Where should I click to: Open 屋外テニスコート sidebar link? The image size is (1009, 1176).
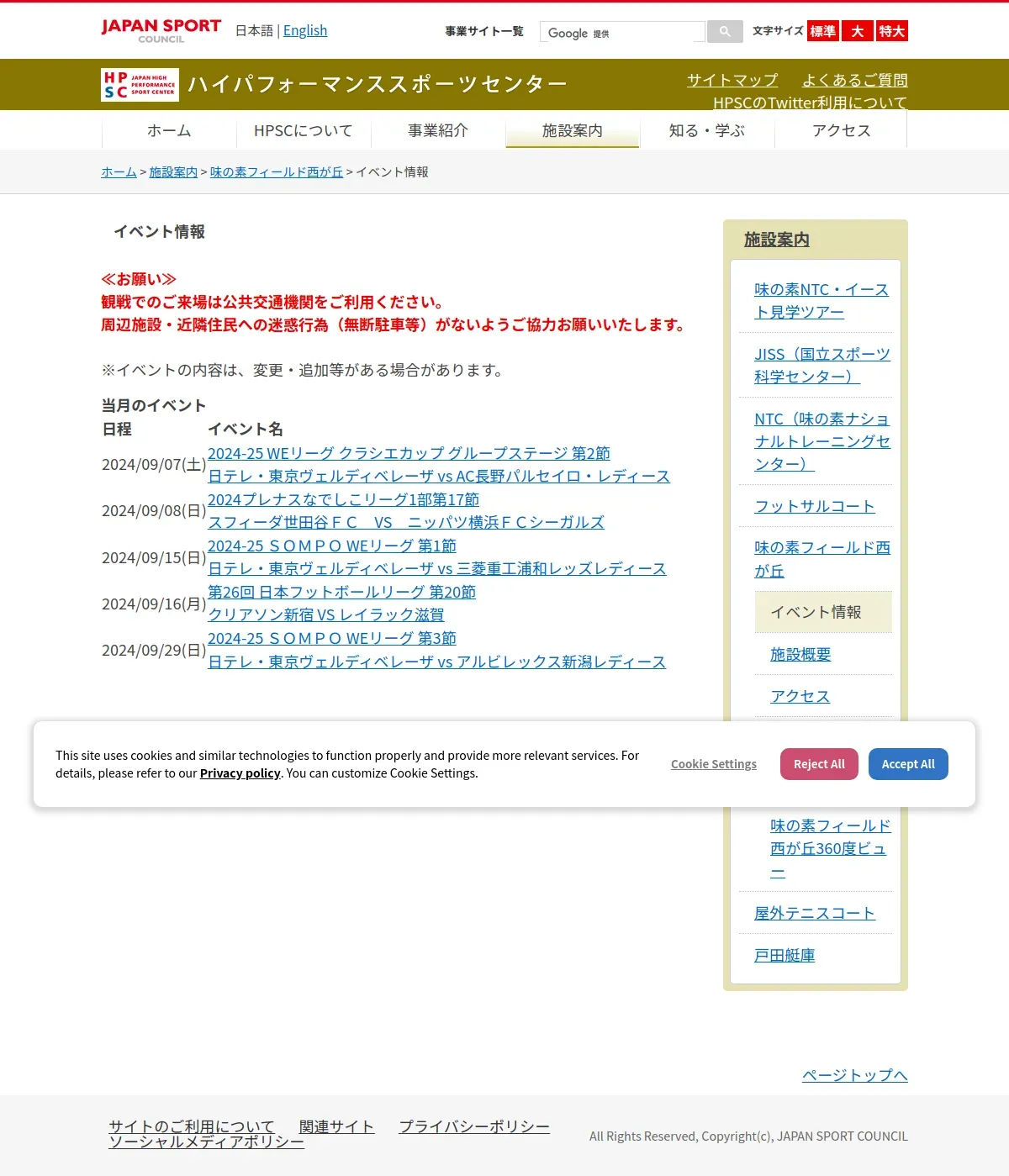click(x=815, y=913)
